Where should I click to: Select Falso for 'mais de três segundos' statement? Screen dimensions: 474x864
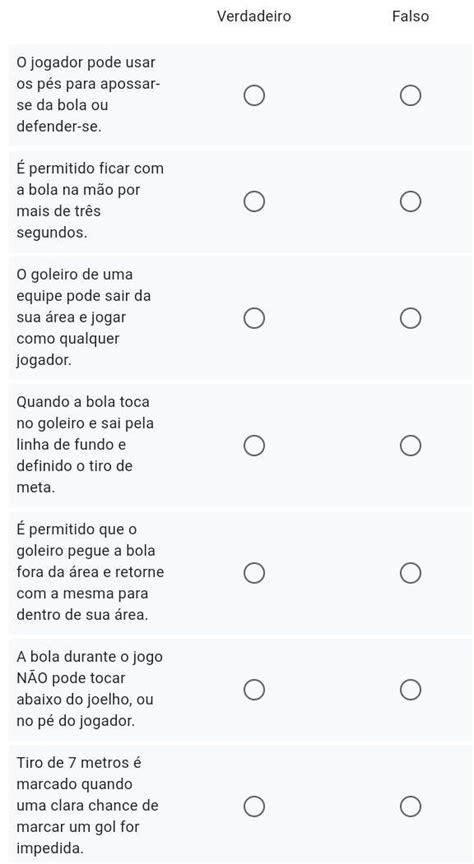(x=411, y=201)
